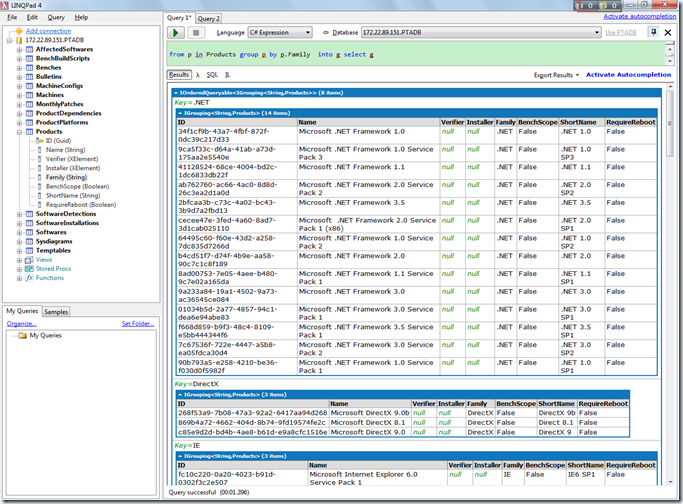Click the Use PTADB link
Screen dimensions: 683x504
pos(621,33)
